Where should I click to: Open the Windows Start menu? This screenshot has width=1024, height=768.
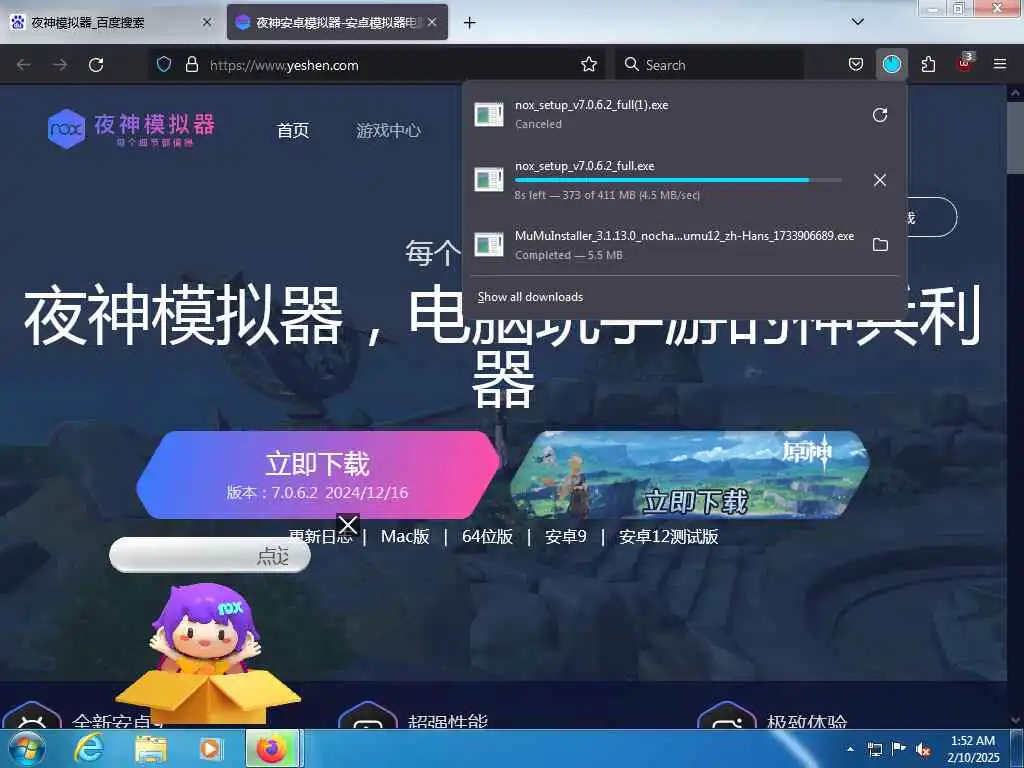pos(27,748)
